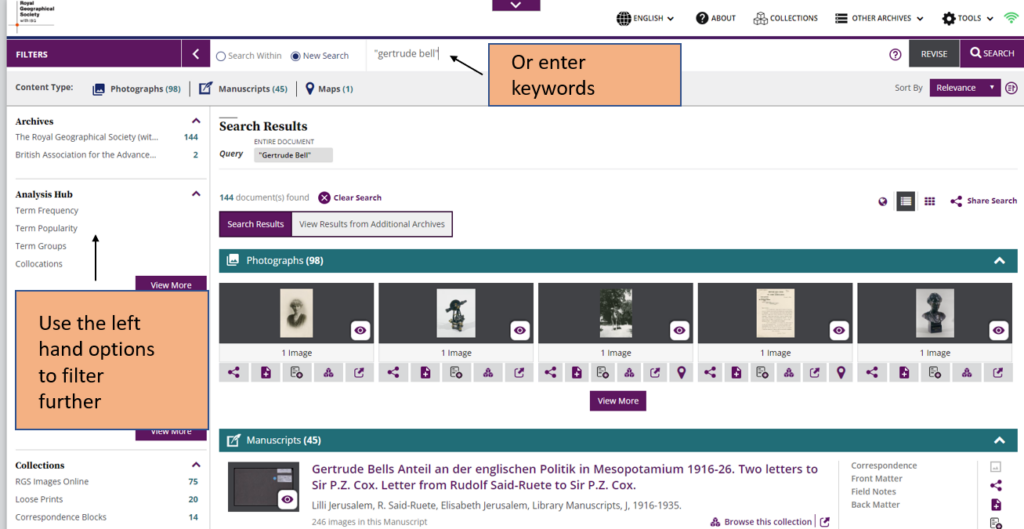Select the New Search radio button
Screen dimensions: 1024x529
295,56
